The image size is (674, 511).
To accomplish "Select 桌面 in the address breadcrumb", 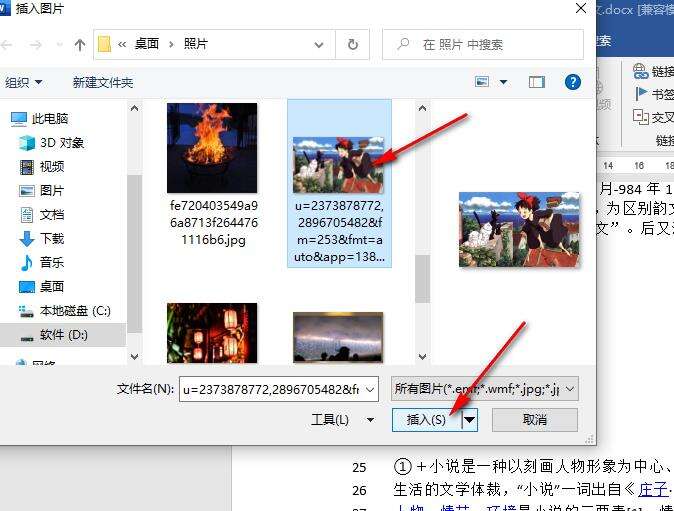I will click(x=147, y=44).
